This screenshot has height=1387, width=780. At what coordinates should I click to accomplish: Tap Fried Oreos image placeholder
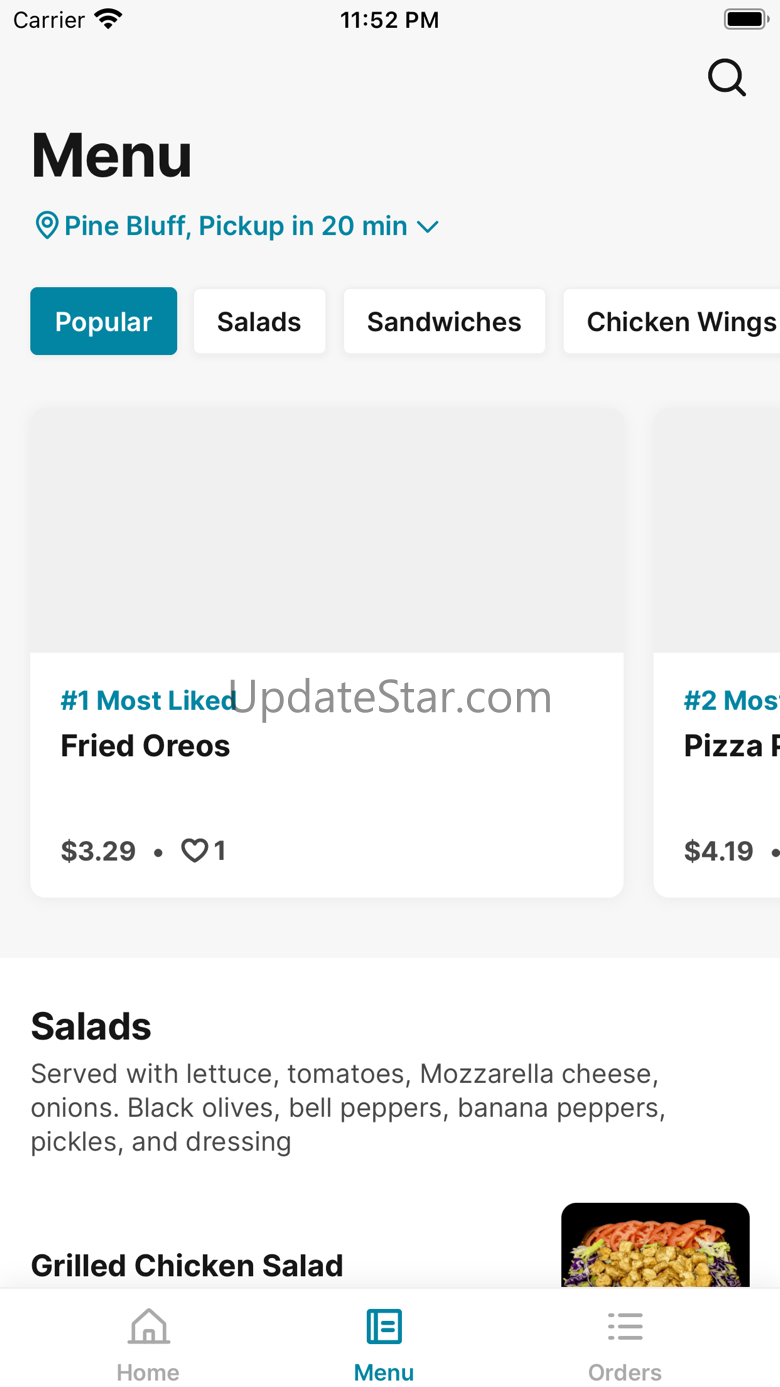(x=327, y=530)
